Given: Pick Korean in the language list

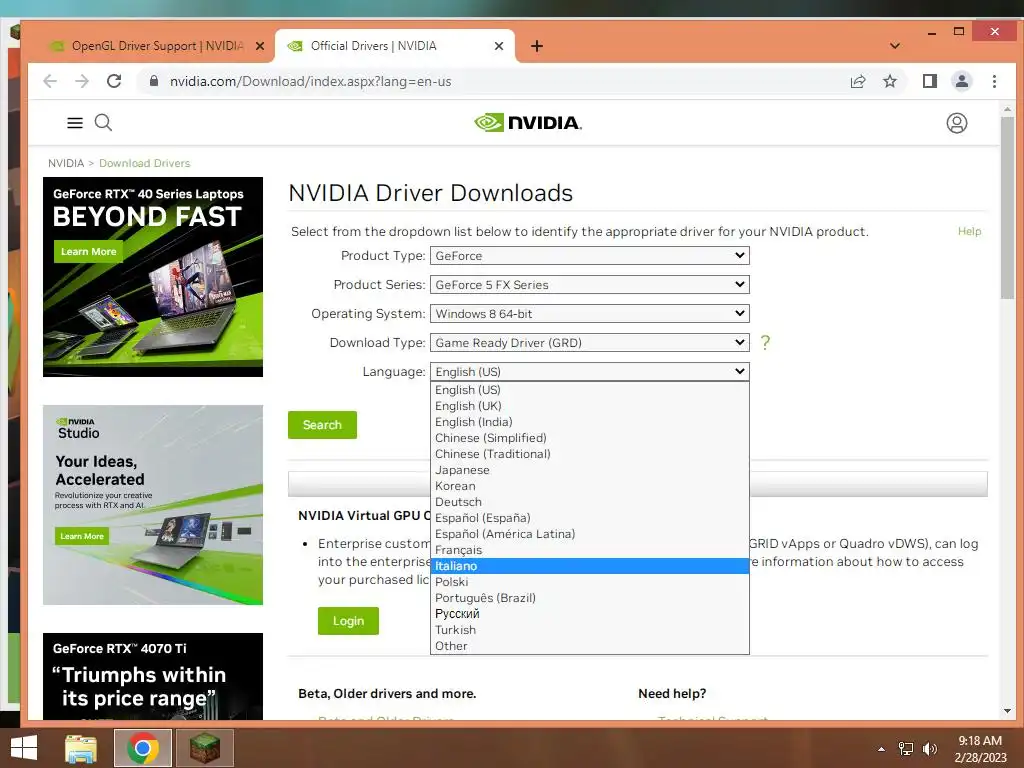Looking at the screenshot, I should (x=589, y=486).
